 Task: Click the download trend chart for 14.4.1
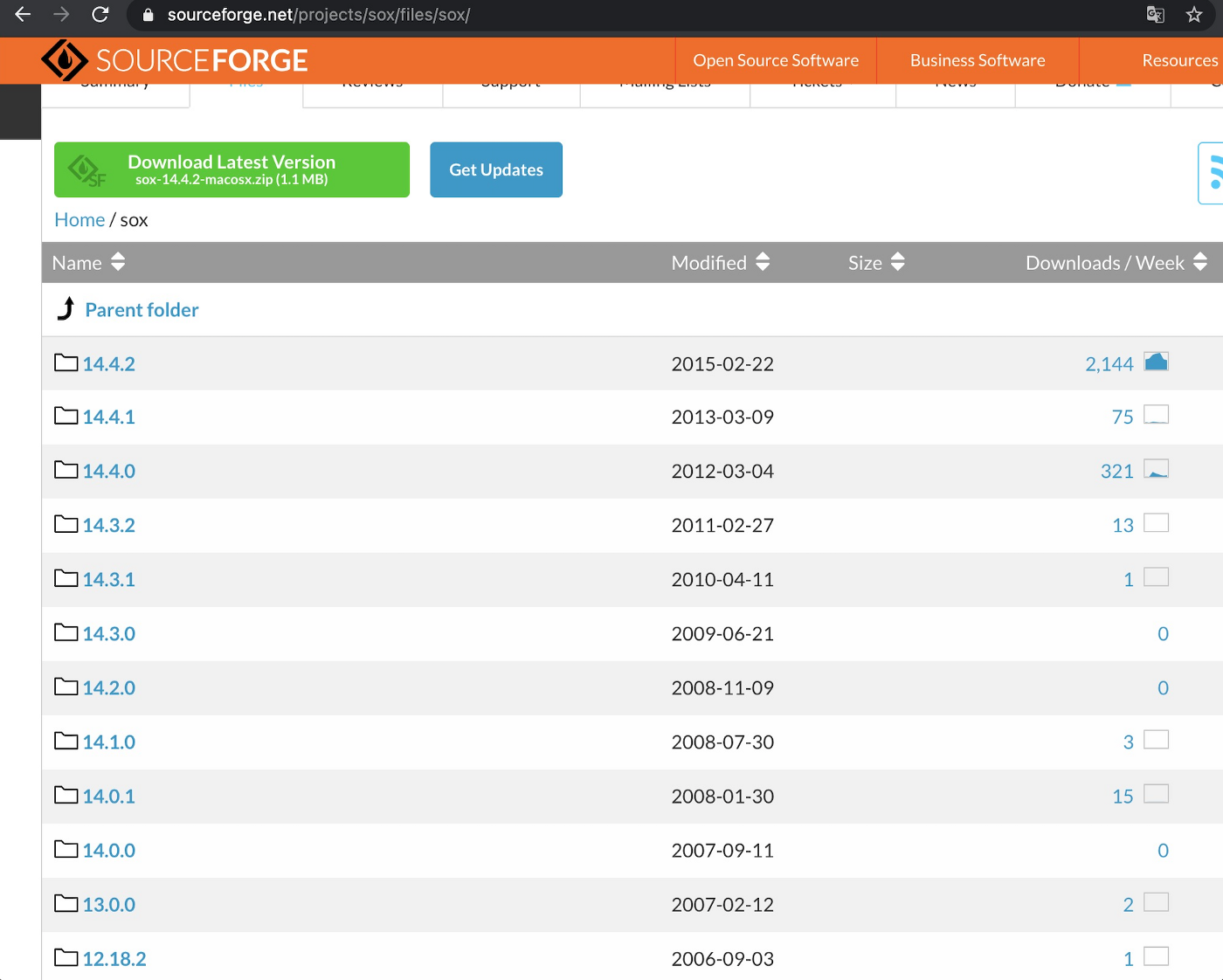point(1157,415)
